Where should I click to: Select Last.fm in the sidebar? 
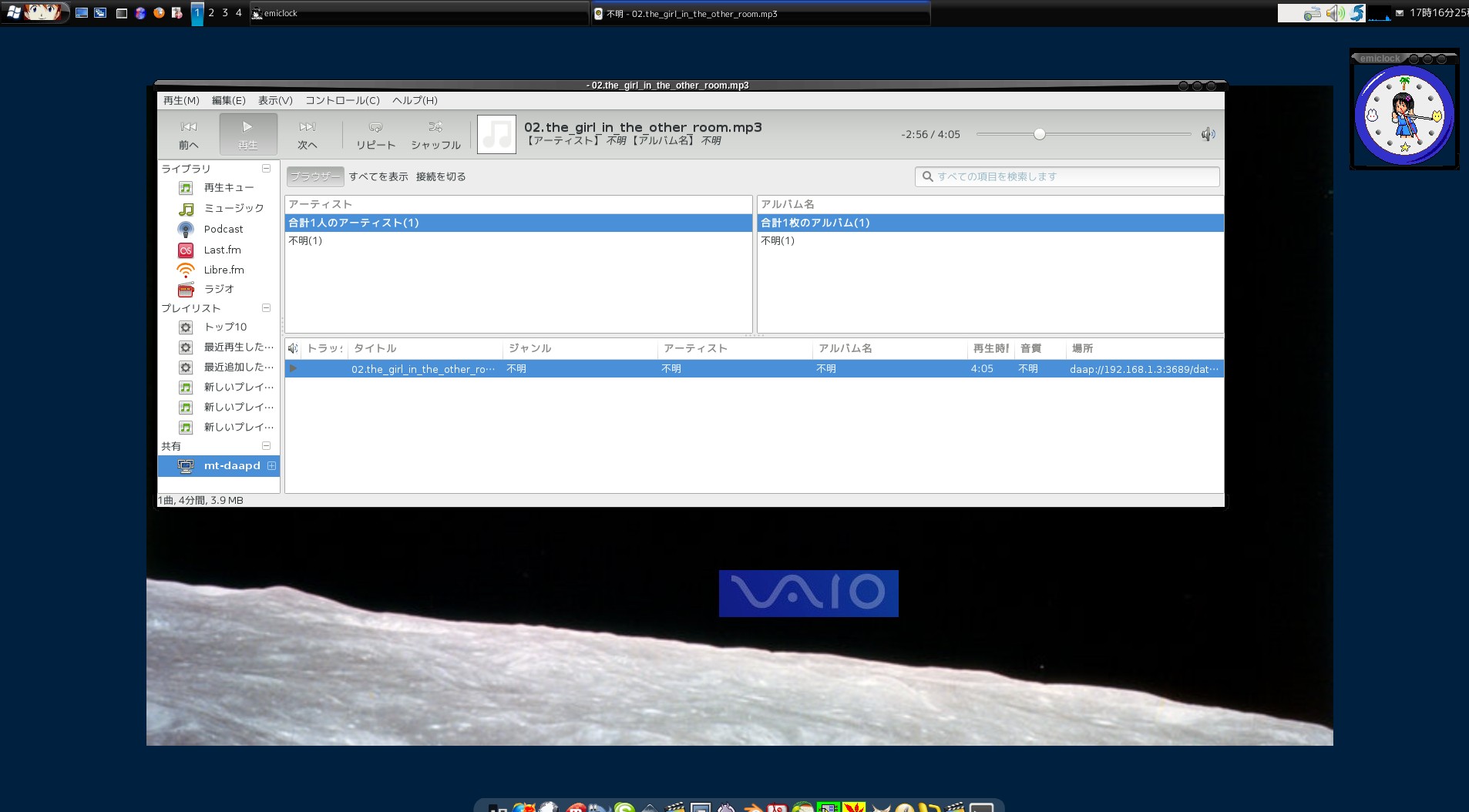point(222,250)
